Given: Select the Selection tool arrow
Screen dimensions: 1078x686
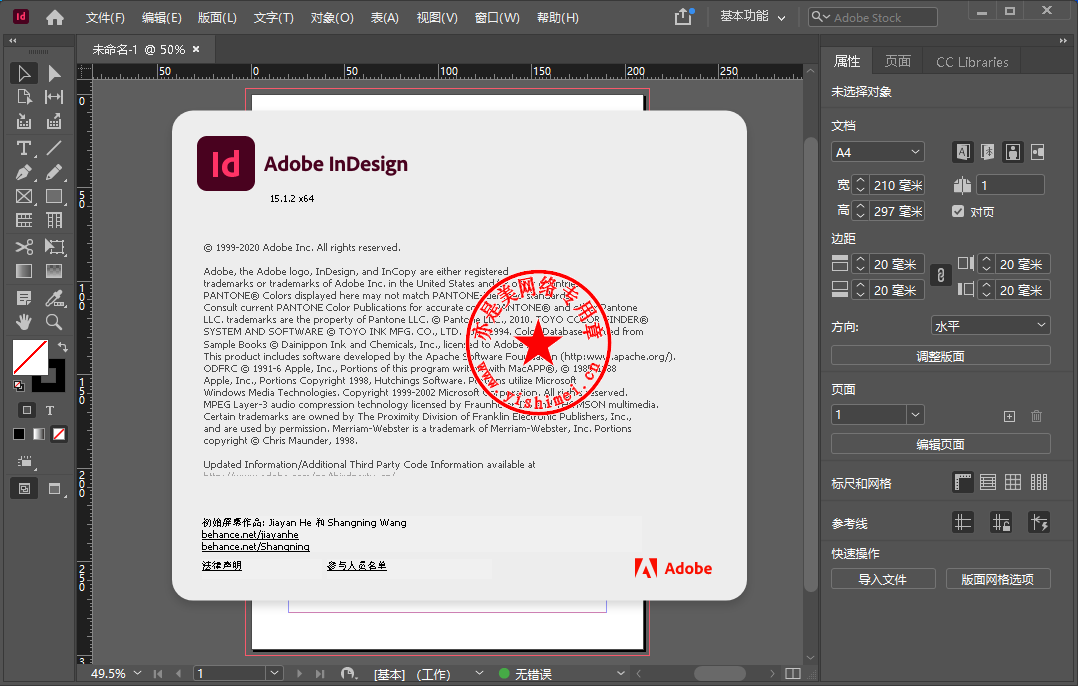Looking at the screenshot, I should (23, 73).
